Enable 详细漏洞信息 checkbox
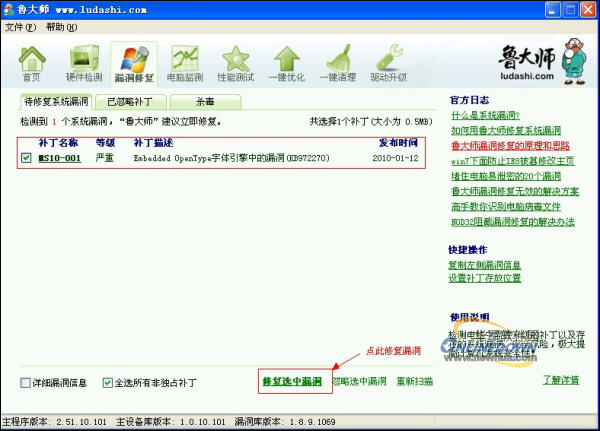The height and width of the screenshot is (431, 600). 25,382
